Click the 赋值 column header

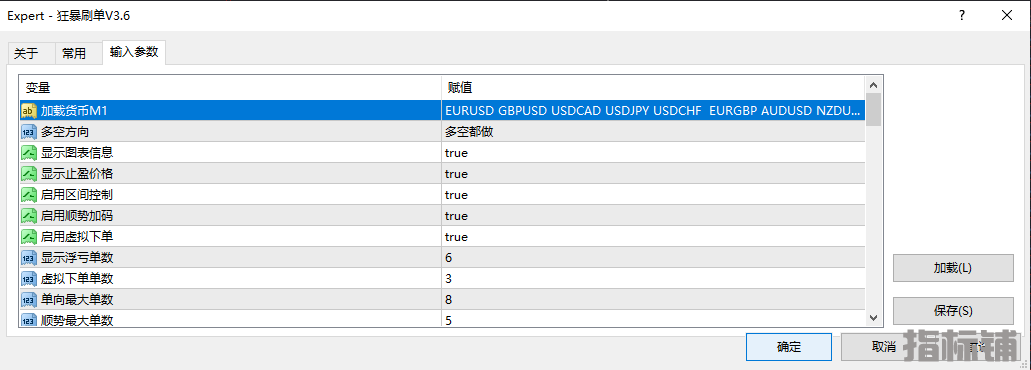click(654, 87)
